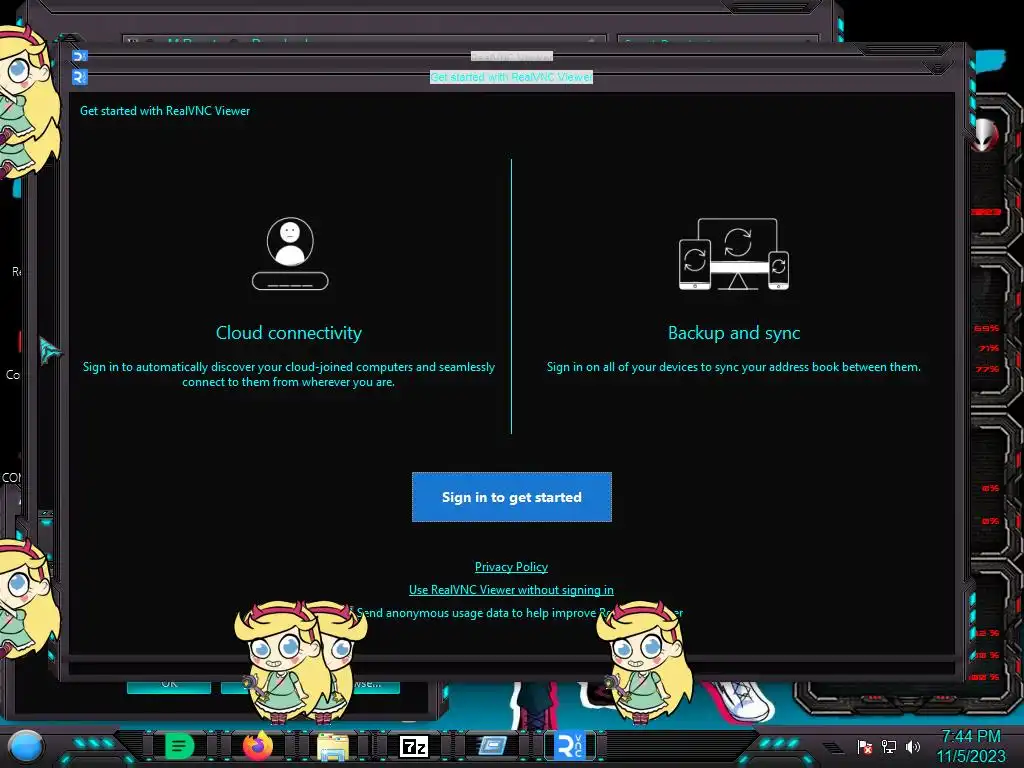The width and height of the screenshot is (1024, 768).
Task: Click the Cloud connectivity user account icon
Action: click(x=290, y=253)
